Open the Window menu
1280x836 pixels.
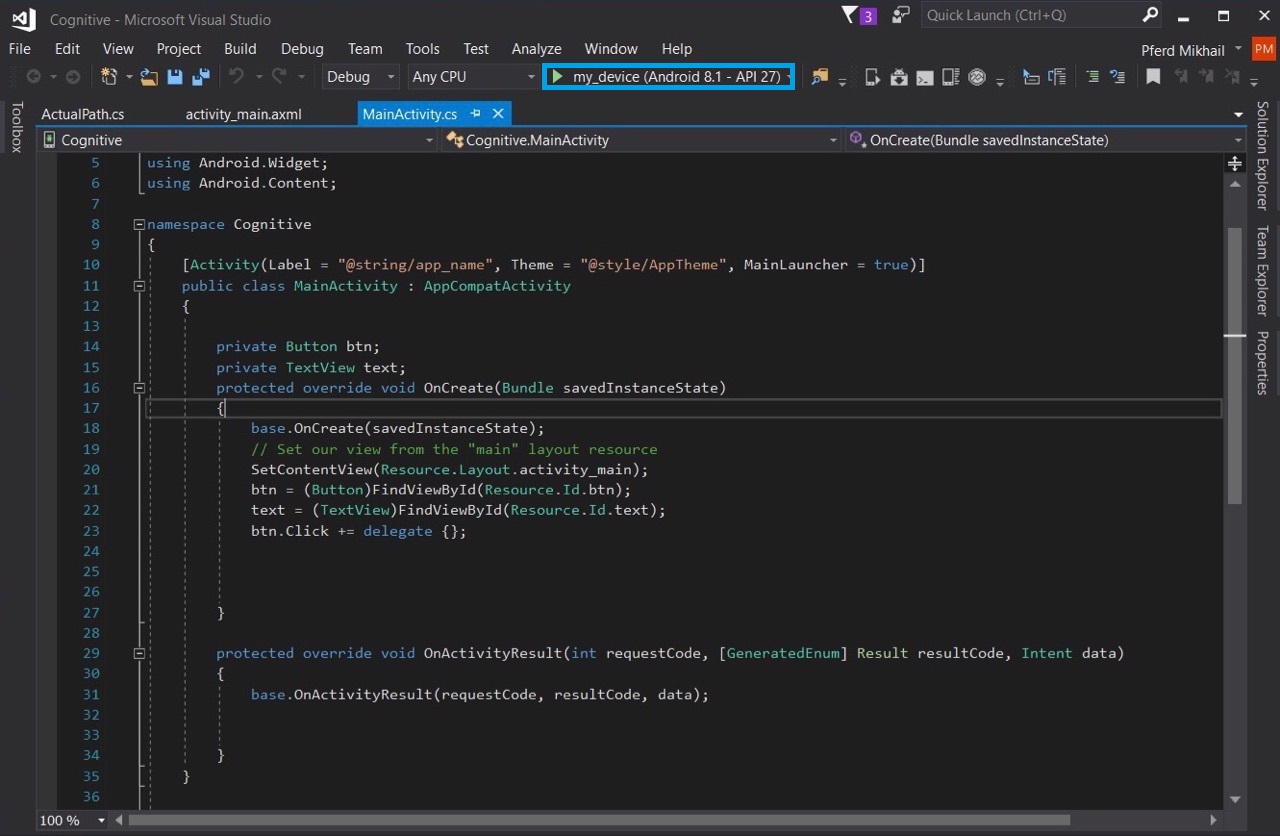coord(611,48)
